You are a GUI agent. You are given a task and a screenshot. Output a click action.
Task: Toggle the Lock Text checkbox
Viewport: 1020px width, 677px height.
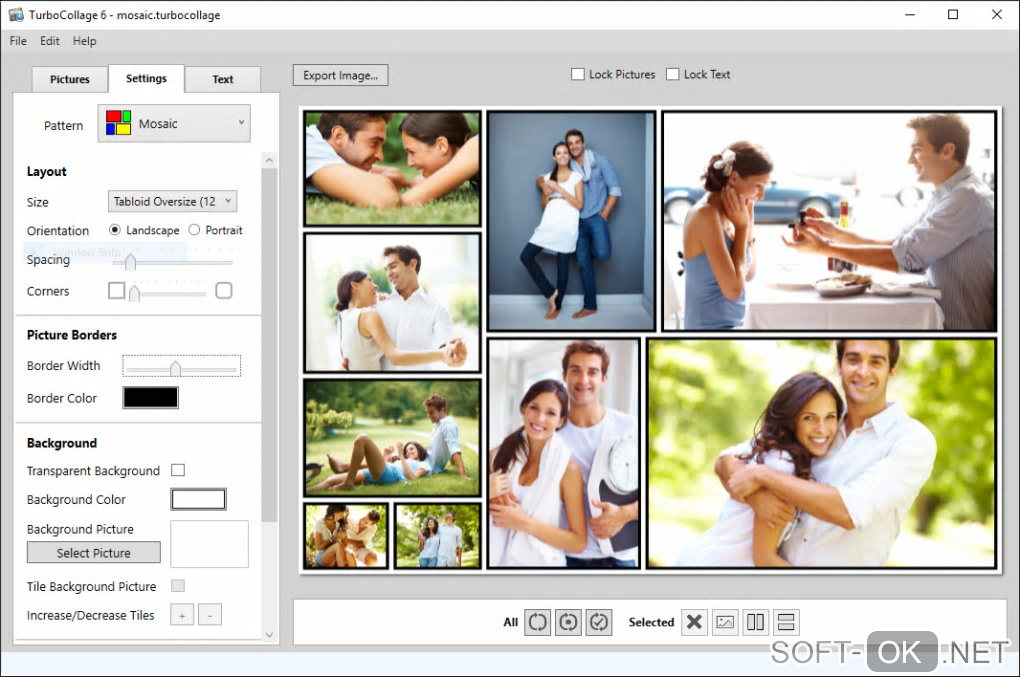[673, 74]
